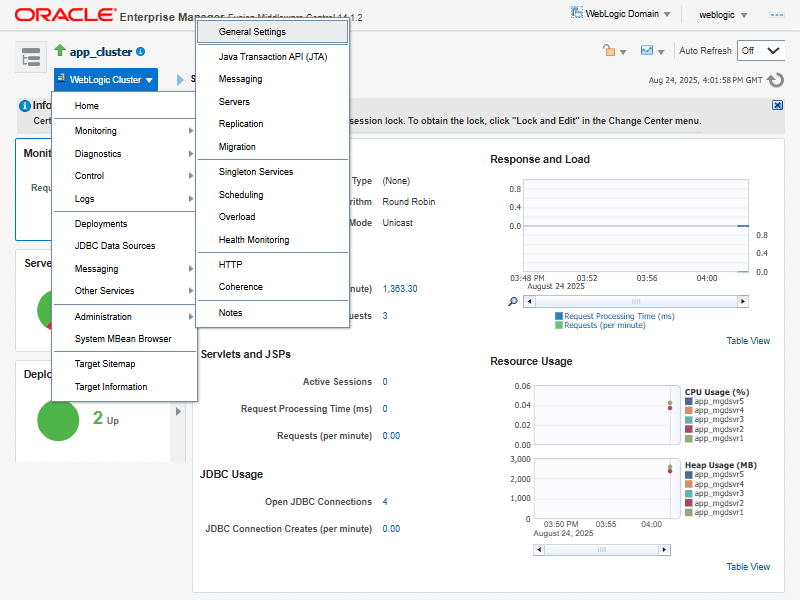Screen dimensions: 800x600
Task: Choose Health Monitoring
Action: click(272, 239)
